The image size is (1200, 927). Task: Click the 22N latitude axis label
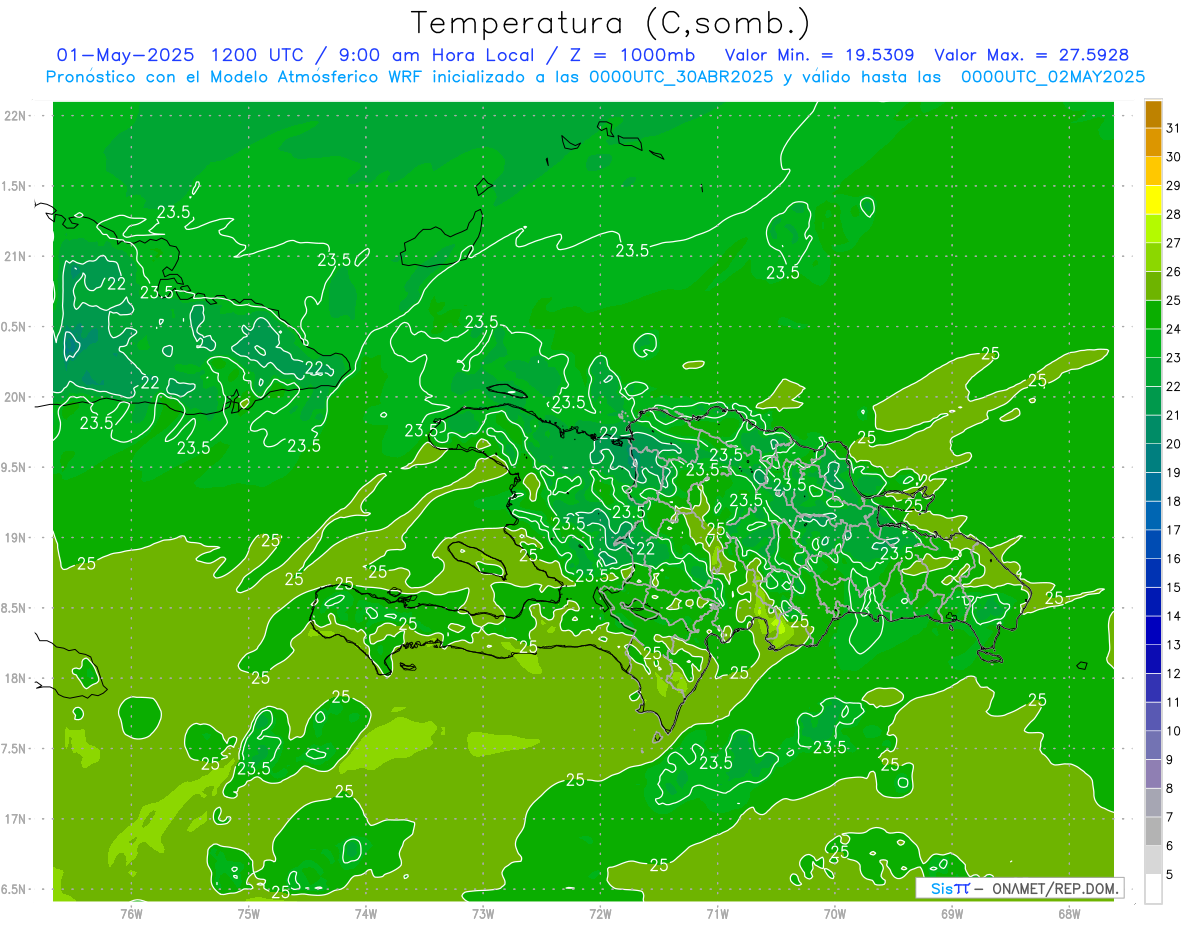tap(14, 115)
